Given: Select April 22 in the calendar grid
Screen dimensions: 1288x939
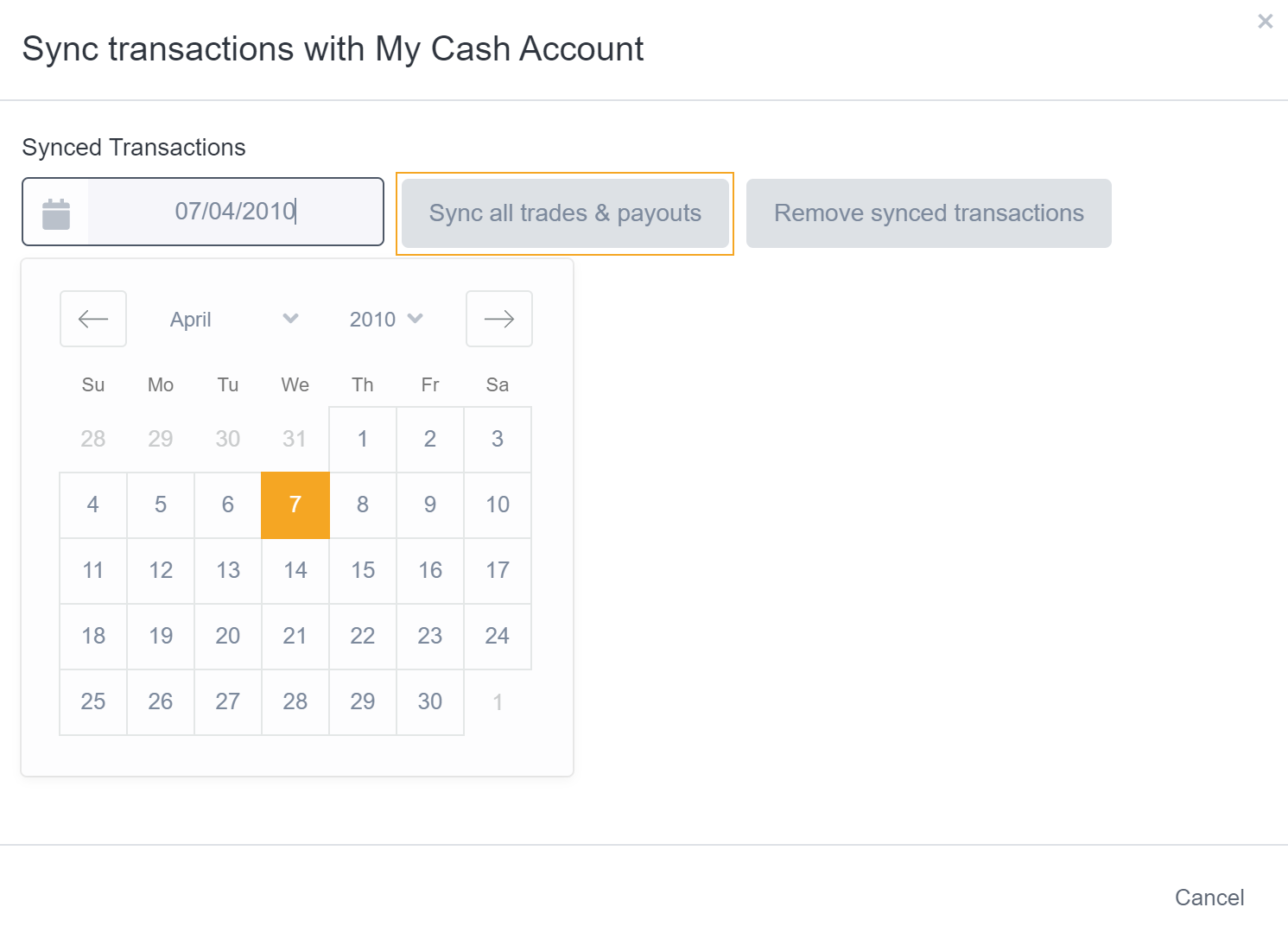Looking at the screenshot, I should point(362,636).
